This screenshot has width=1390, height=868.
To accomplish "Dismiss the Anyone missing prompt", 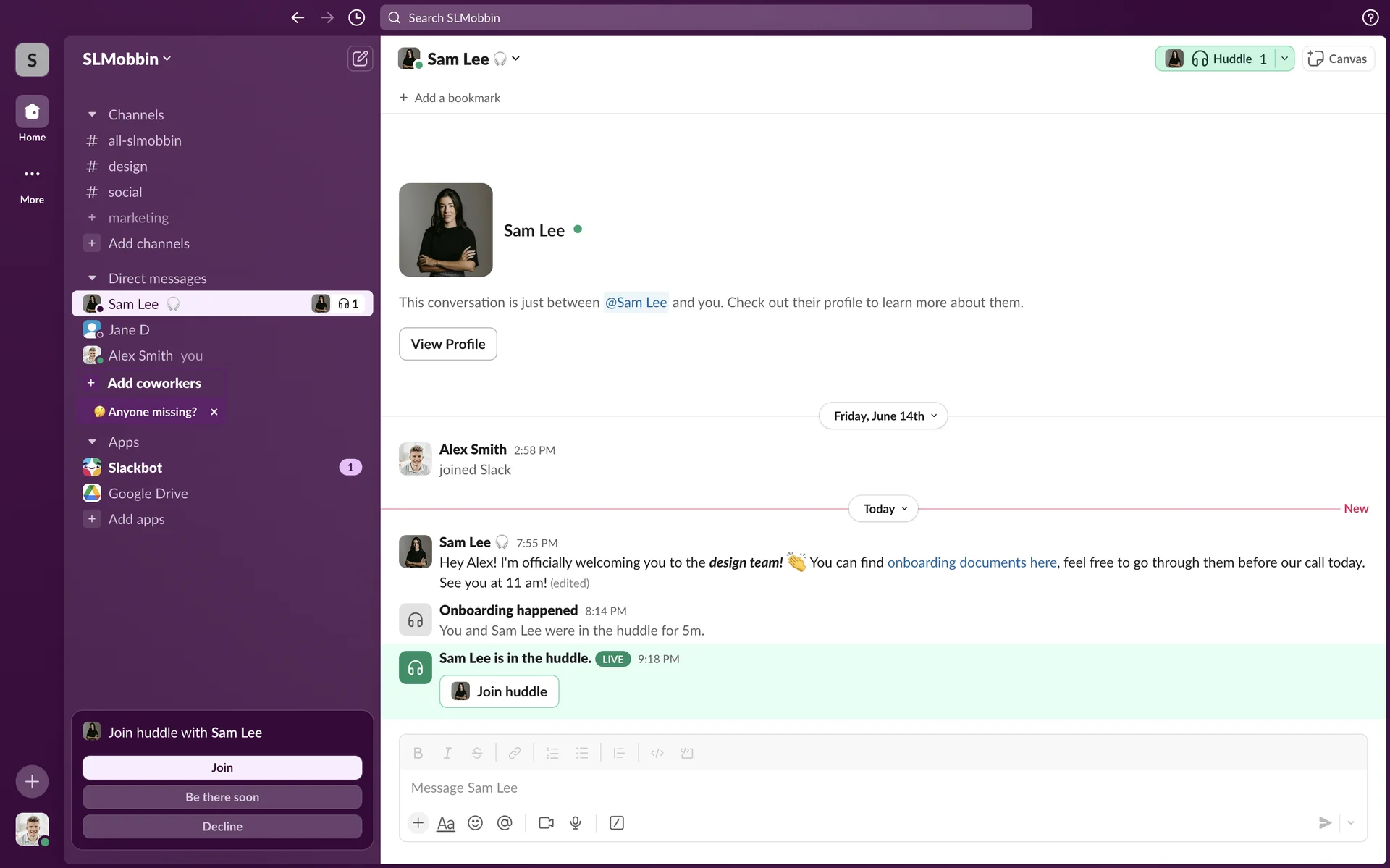I will [214, 412].
